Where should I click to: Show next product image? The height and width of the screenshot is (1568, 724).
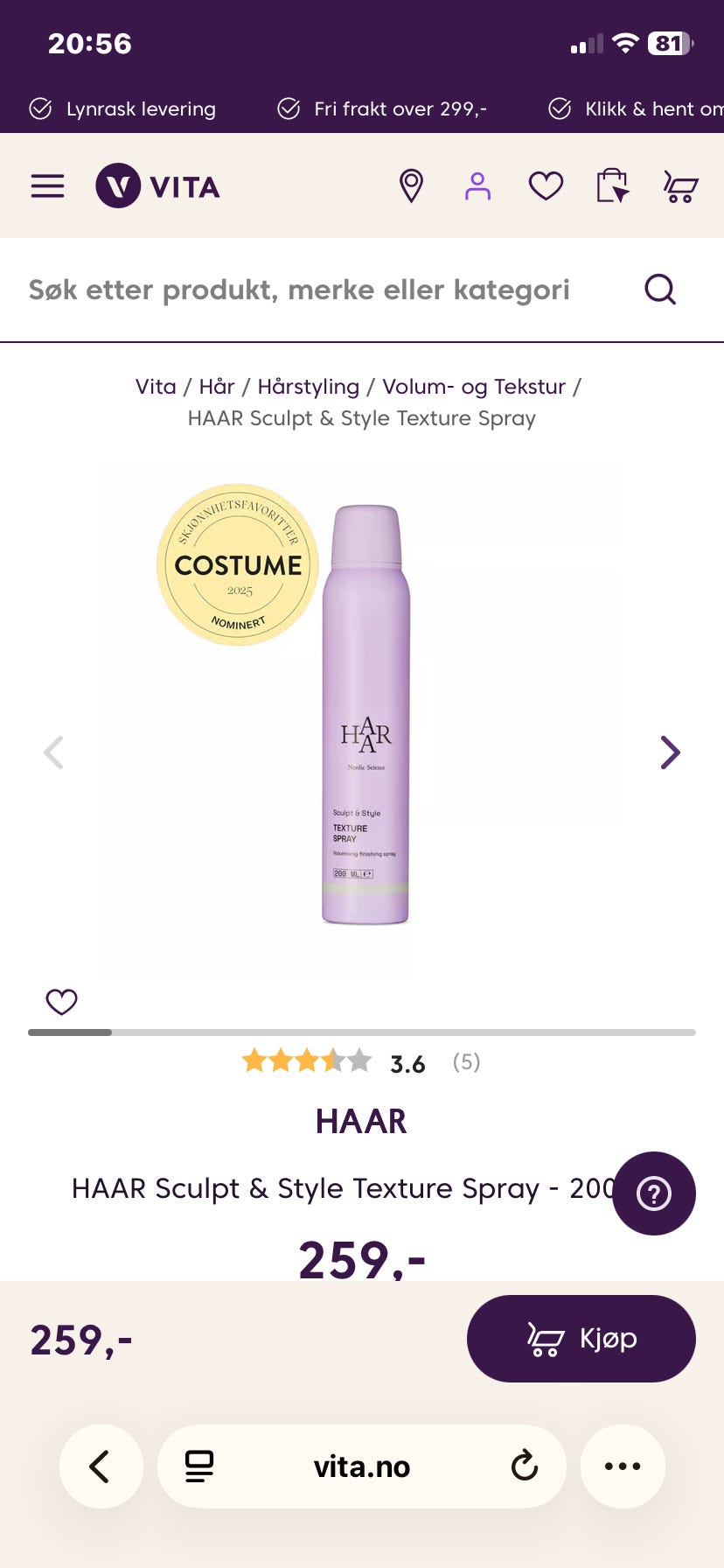coord(670,752)
